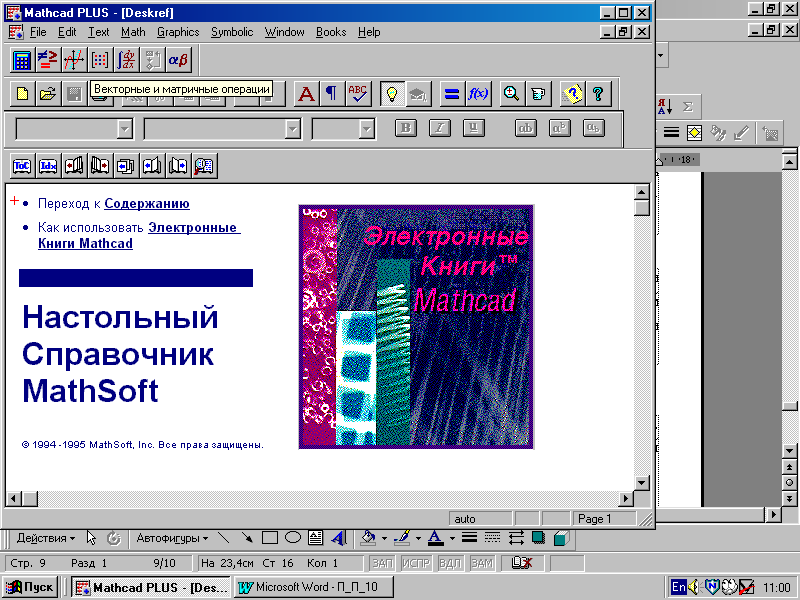Click the Пуск start button
The width and height of the screenshot is (800, 600).
(x=31, y=587)
